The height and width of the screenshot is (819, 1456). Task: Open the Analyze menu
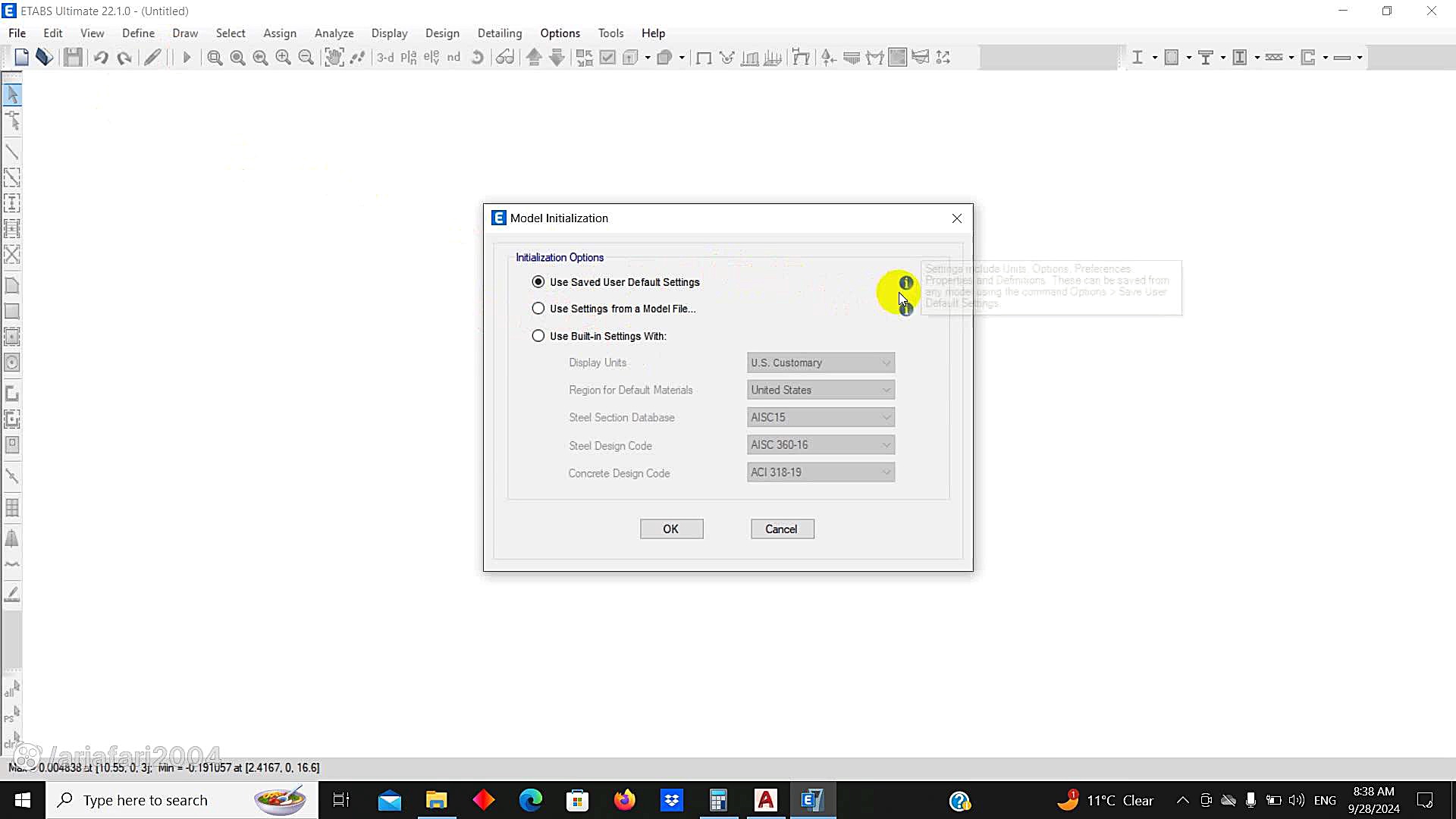tap(334, 33)
